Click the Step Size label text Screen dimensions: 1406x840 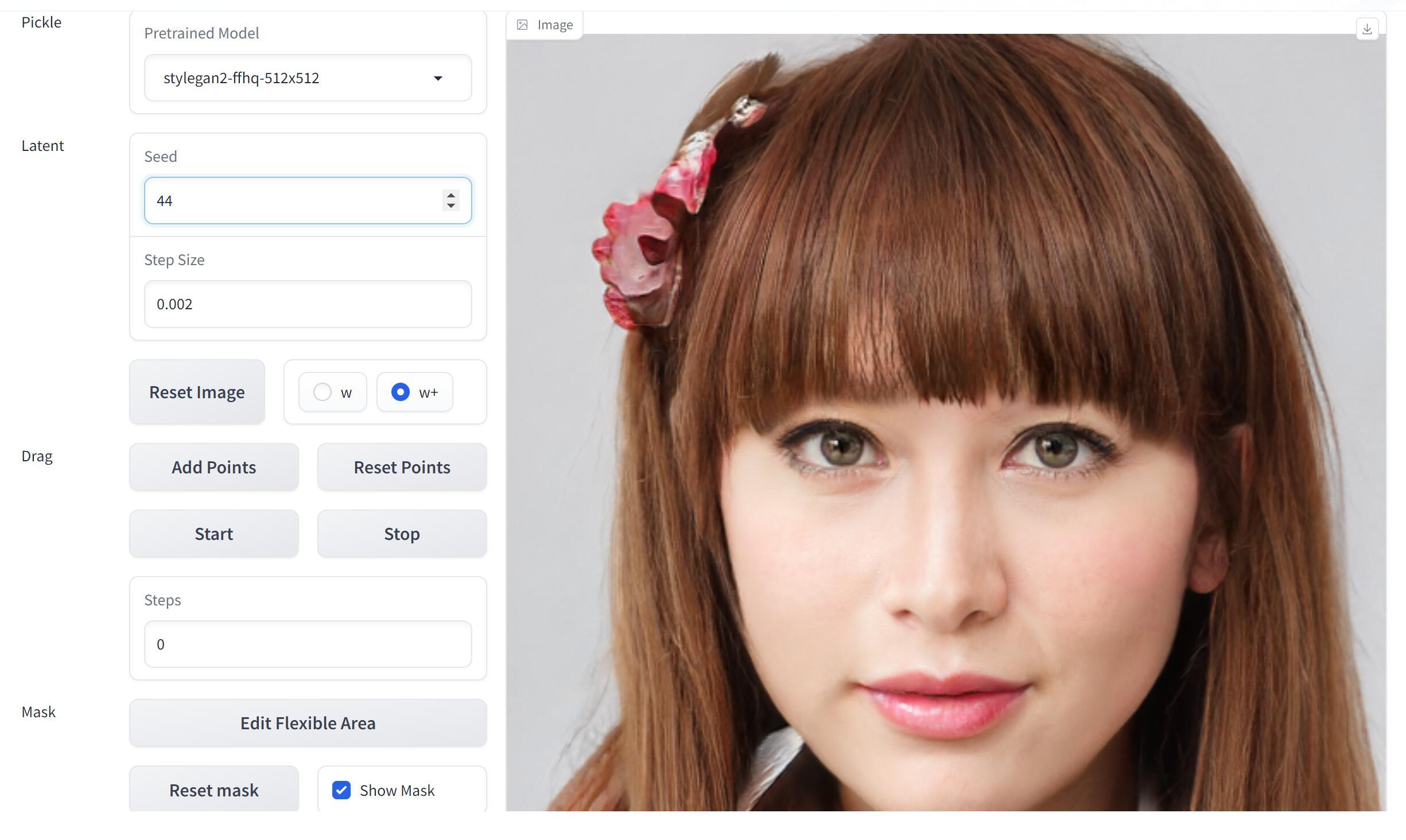pyautogui.click(x=174, y=260)
